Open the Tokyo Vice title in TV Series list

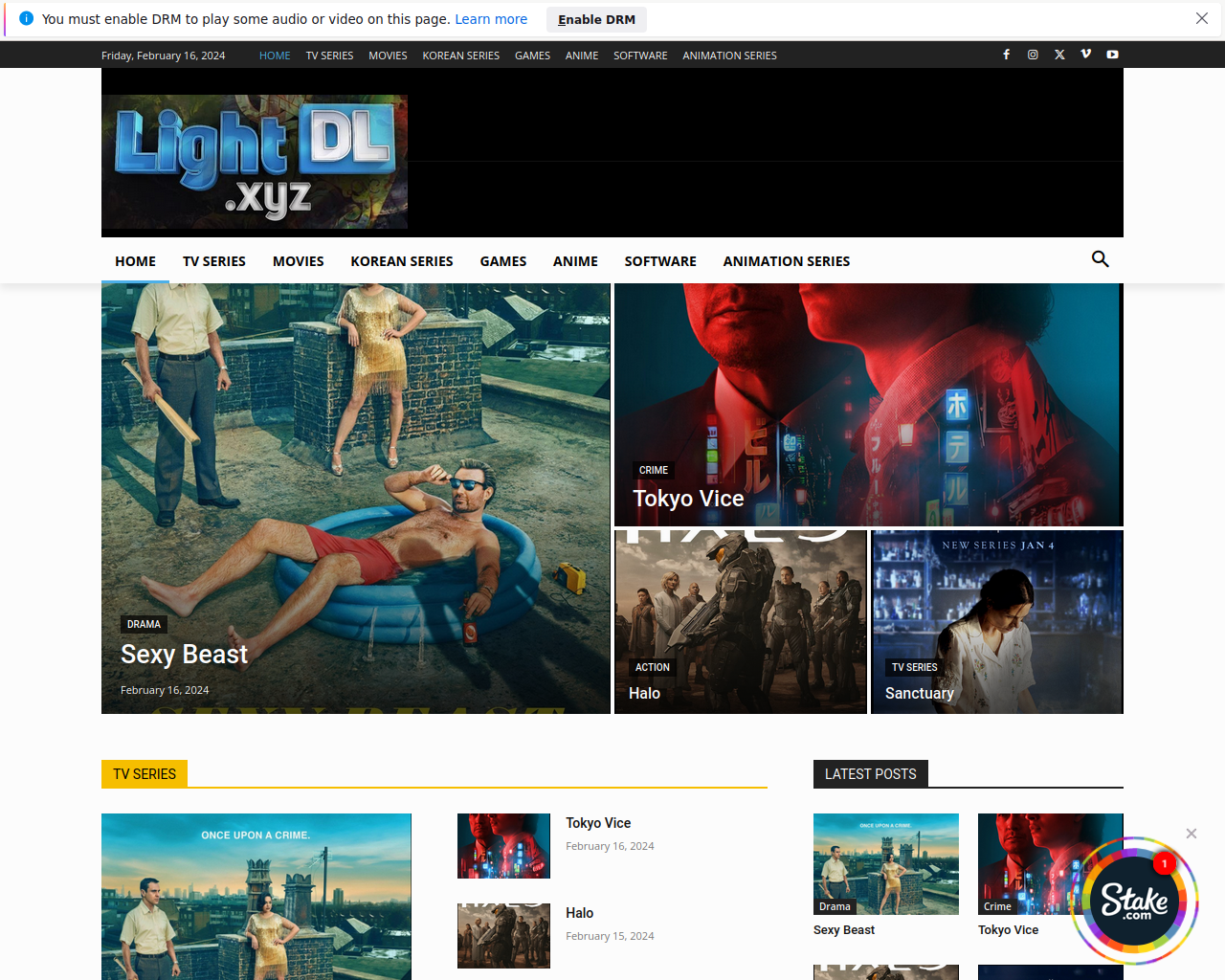click(x=598, y=823)
